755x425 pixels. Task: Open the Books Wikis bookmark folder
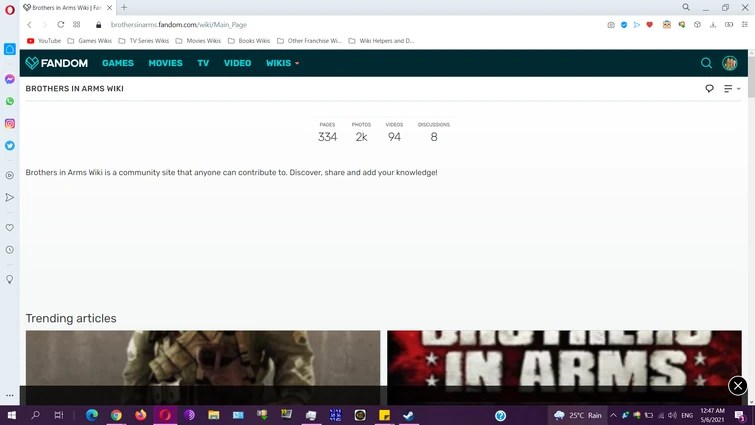click(x=249, y=41)
